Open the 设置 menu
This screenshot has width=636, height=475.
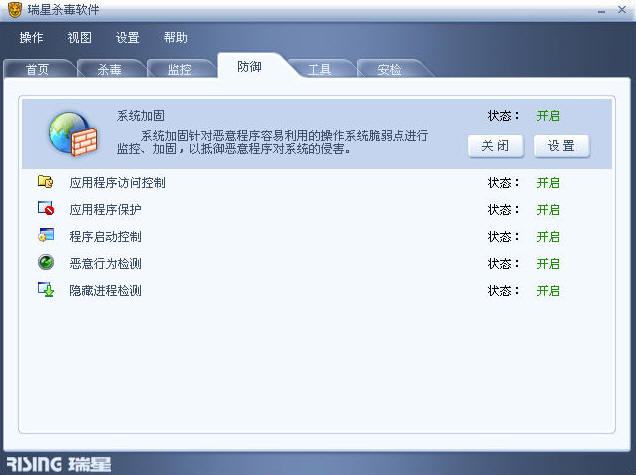click(x=128, y=38)
